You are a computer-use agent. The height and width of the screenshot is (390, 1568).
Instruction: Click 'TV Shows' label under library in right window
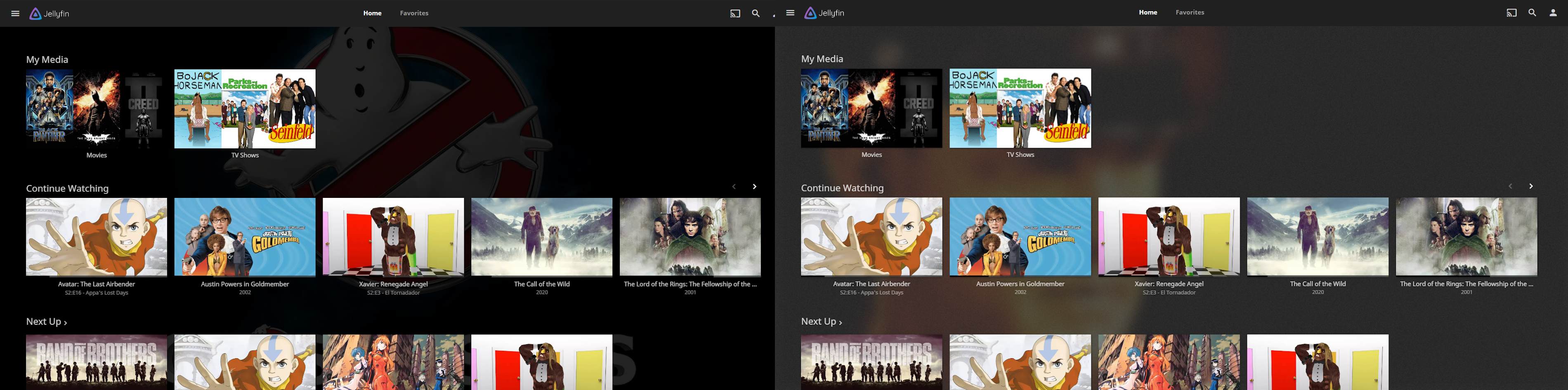click(1020, 155)
